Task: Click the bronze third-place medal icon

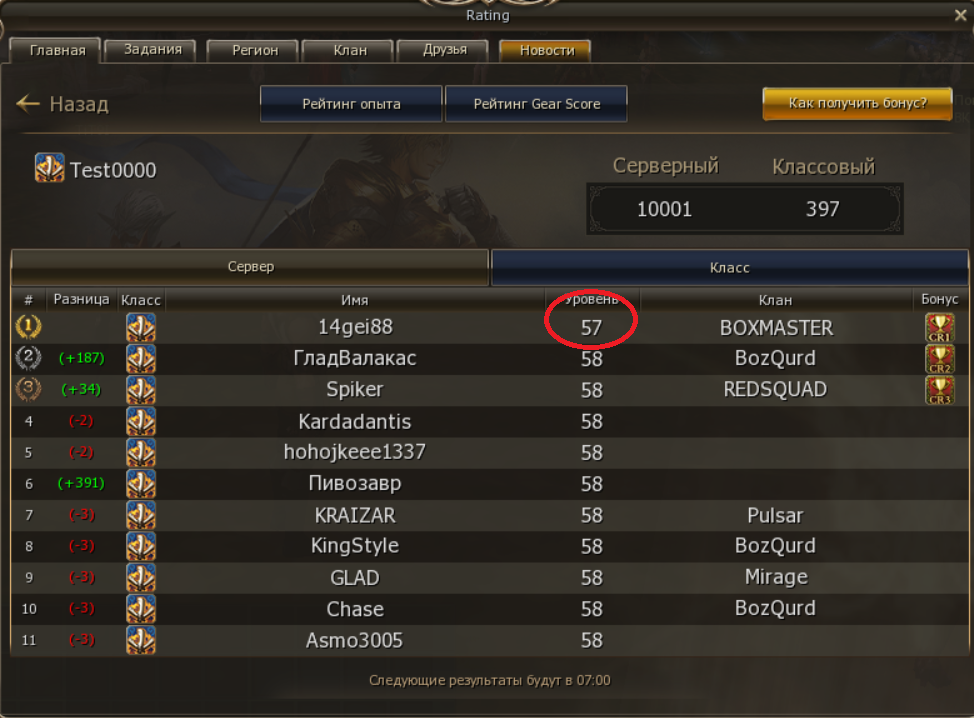Action: (28, 389)
